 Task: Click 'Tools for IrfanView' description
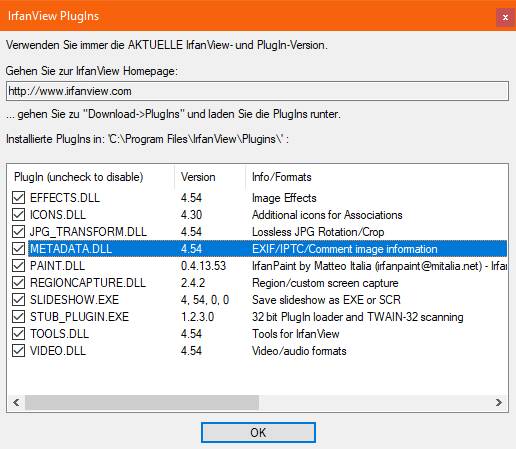pos(296,334)
